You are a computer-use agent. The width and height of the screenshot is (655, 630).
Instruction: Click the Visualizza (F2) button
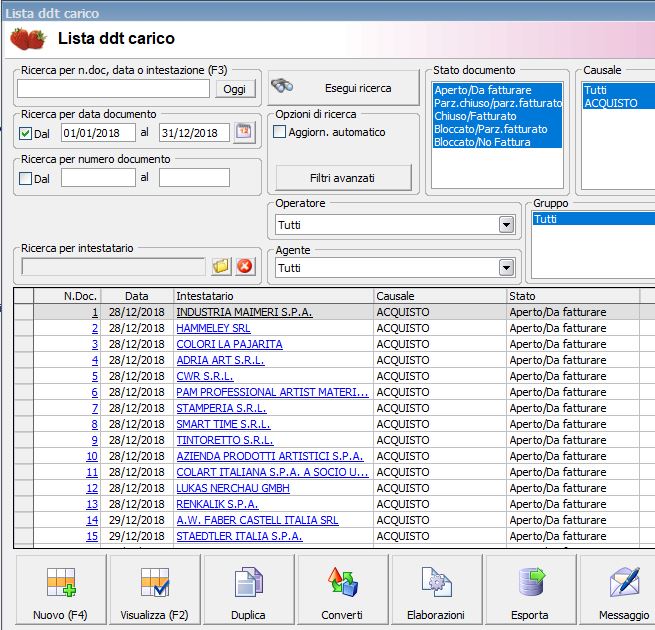click(155, 589)
